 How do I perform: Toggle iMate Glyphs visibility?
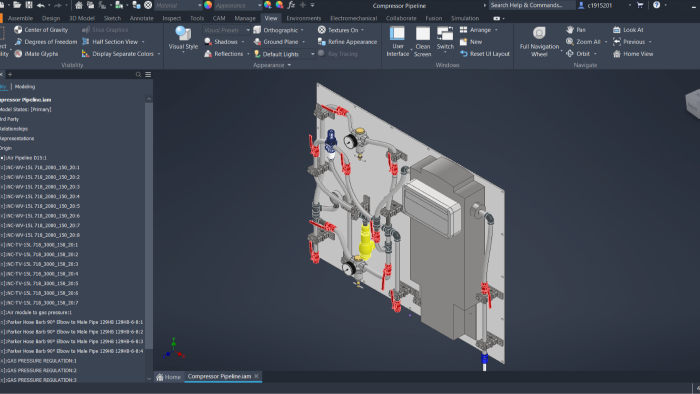(x=37, y=54)
